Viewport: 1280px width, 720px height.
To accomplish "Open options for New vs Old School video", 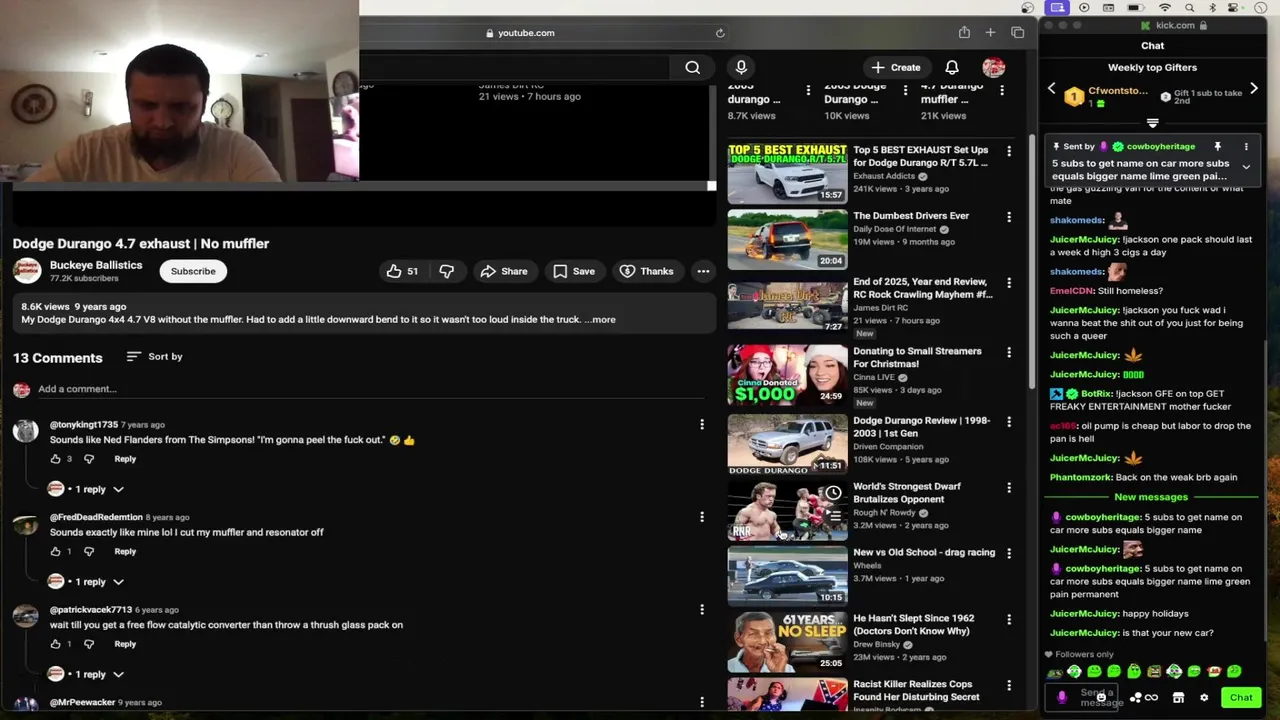I will coord(1009,553).
